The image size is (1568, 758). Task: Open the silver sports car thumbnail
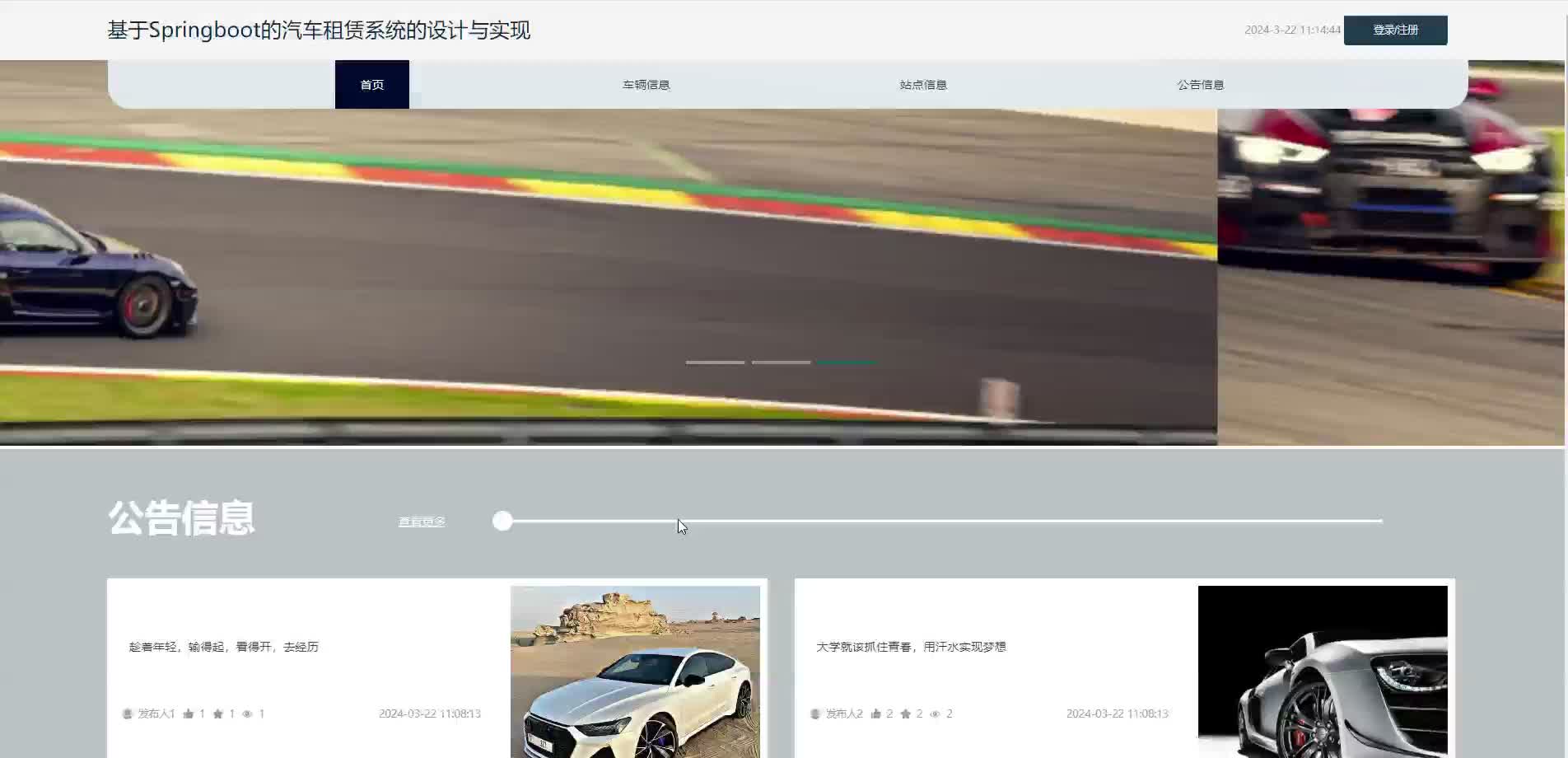pyautogui.click(x=1323, y=671)
